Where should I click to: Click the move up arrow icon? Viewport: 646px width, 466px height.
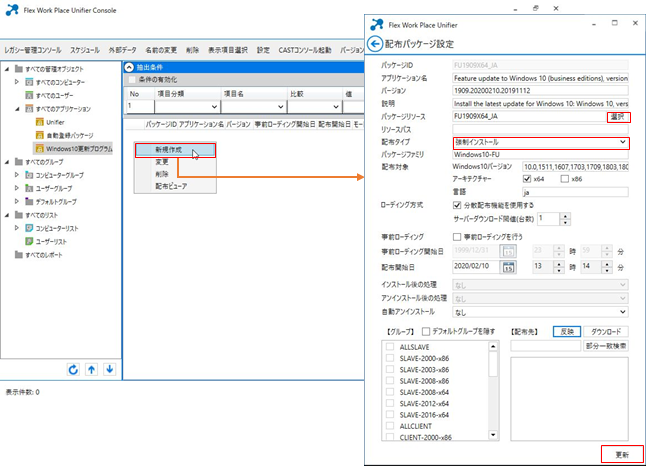click(x=91, y=369)
